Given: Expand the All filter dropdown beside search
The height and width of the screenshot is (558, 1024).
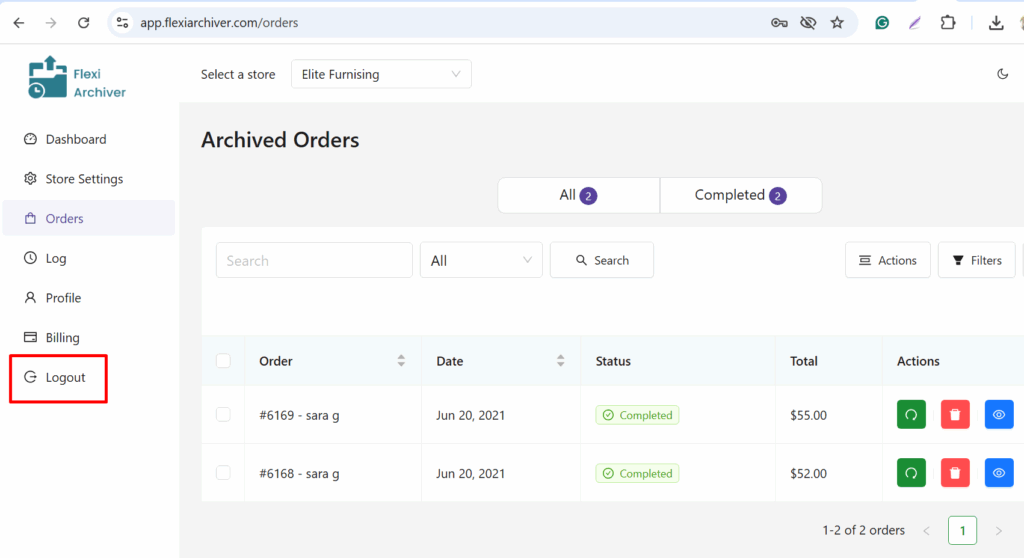Looking at the screenshot, I should 481,260.
